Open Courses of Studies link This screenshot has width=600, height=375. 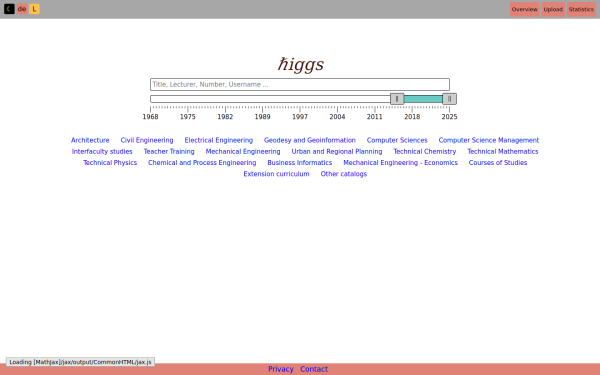click(498, 163)
